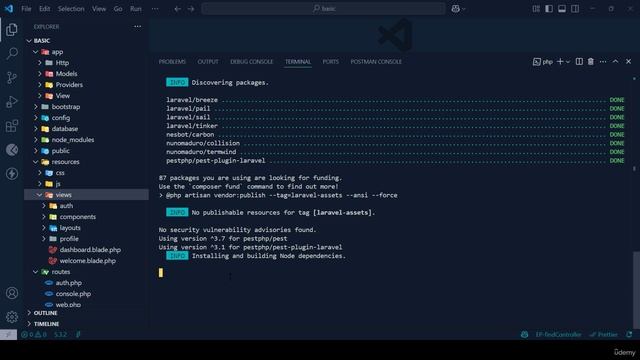Image resolution: width=640 pixels, height=360 pixels.
Task: Click the Prettier status bar item
Action: pyautogui.click(x=603, y=335)
